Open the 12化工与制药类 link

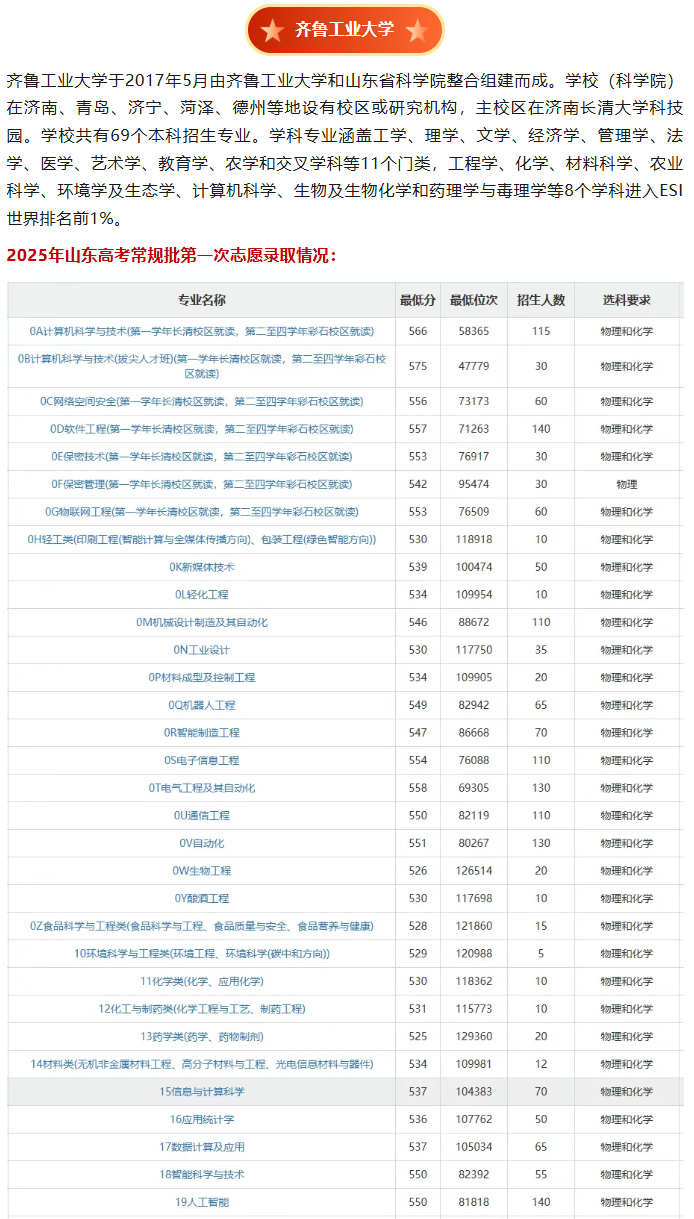click(x=202, y=1009)
